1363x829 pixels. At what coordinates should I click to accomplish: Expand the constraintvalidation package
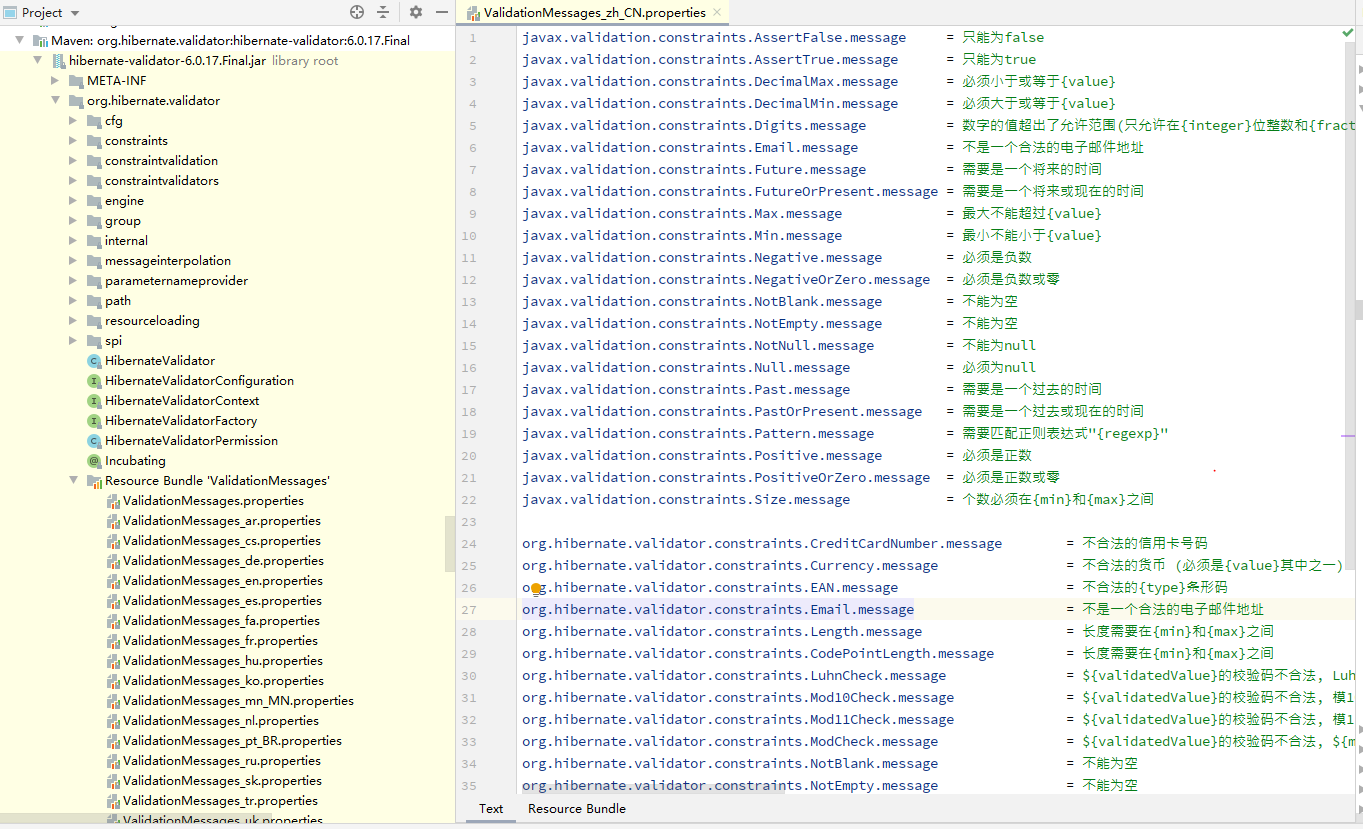[x=73, y=160]
